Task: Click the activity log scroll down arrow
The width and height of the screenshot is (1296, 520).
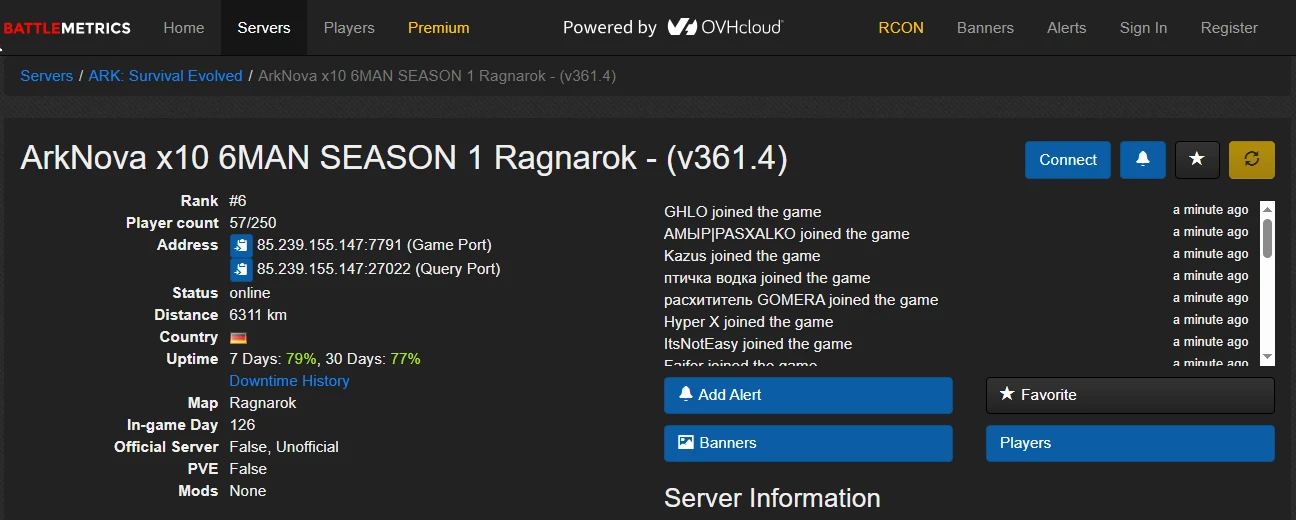Action: [1267, 357]
